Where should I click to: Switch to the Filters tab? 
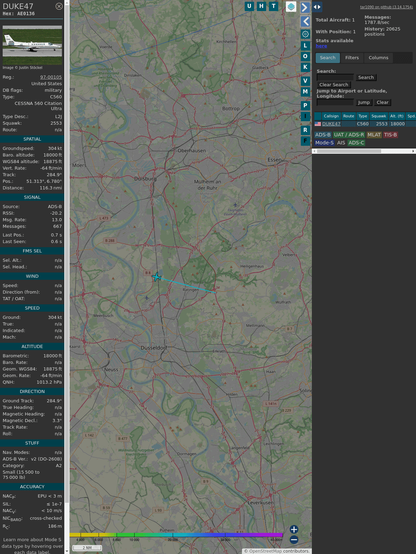pyautogui.click(x=352, y=58)
